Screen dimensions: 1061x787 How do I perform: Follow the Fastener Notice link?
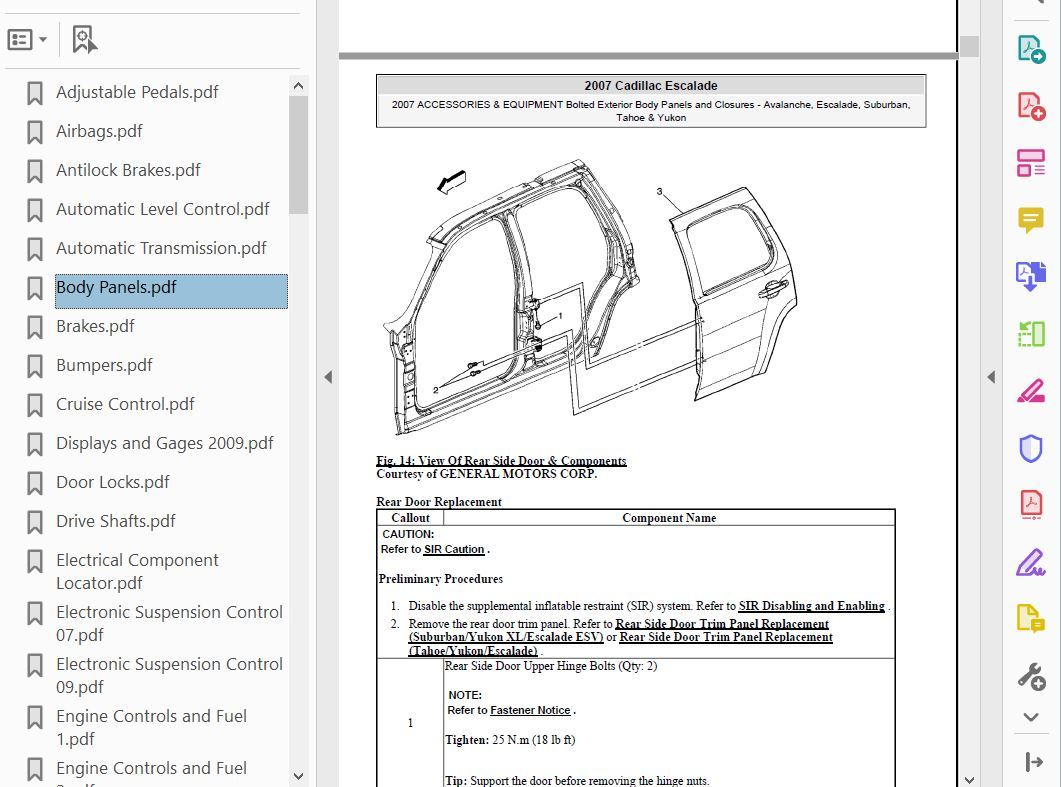point(530,710)
